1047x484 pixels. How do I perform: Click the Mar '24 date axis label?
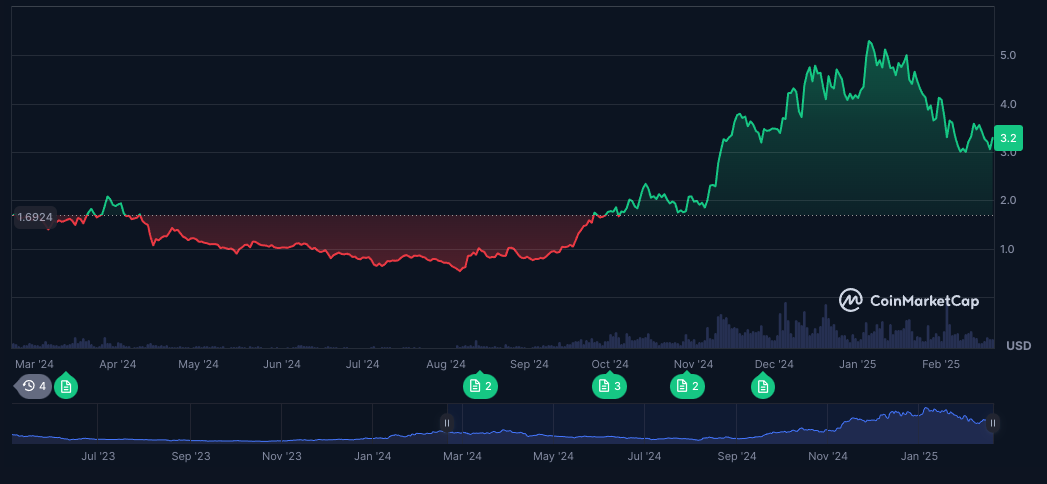point(35,365)
